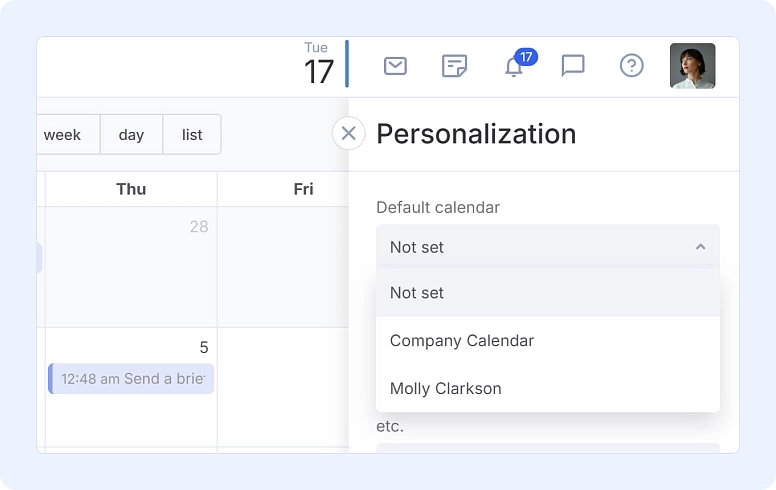Click the Tue 17 date indicator
776x490 pixels.
click(x=319, y=64)
